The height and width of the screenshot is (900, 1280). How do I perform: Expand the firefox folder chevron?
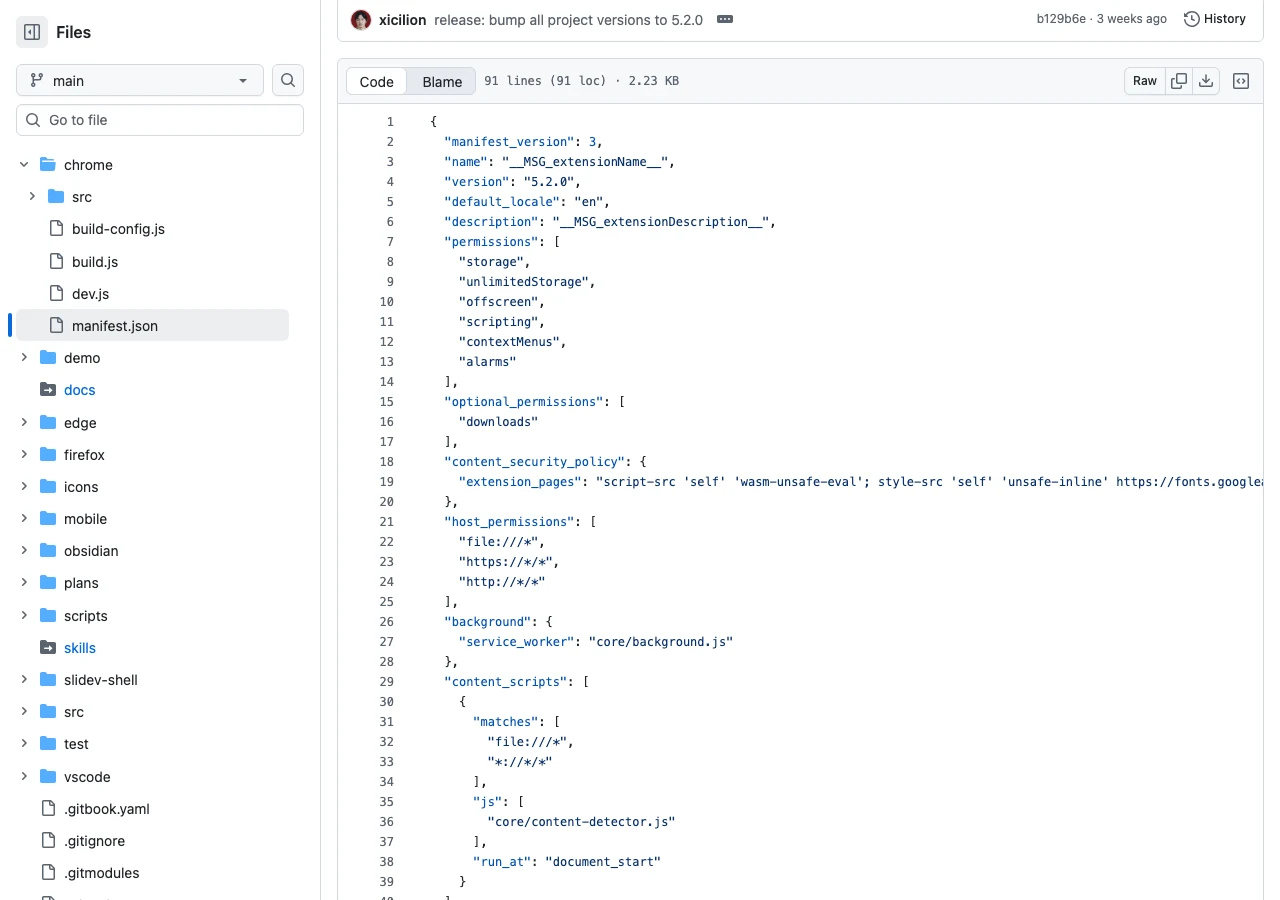click(24, 455)
